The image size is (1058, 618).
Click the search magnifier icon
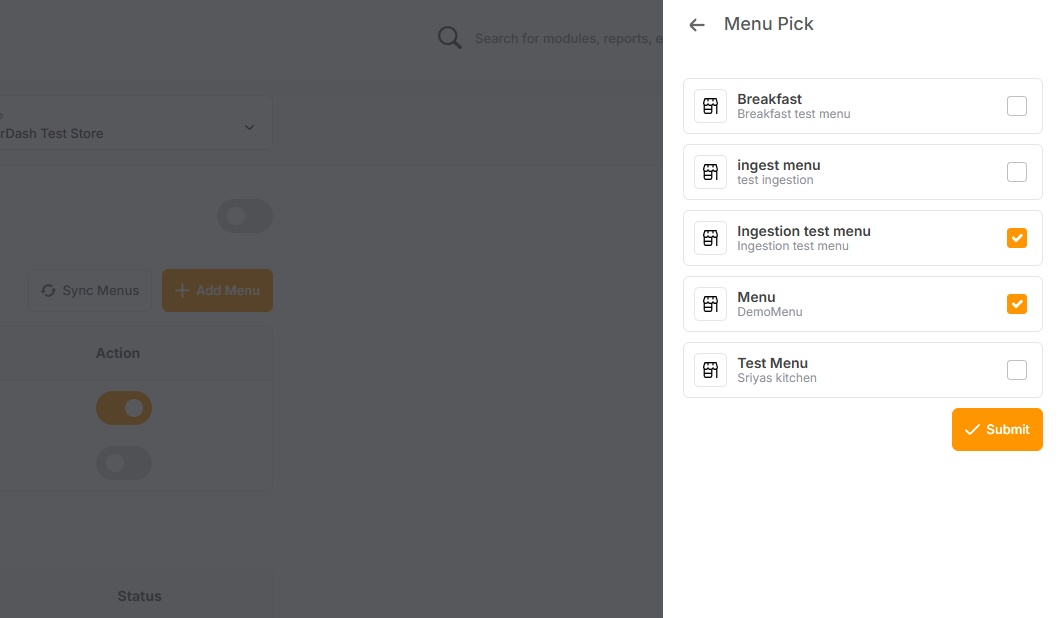pyautogui.click(x=450, y=38)
